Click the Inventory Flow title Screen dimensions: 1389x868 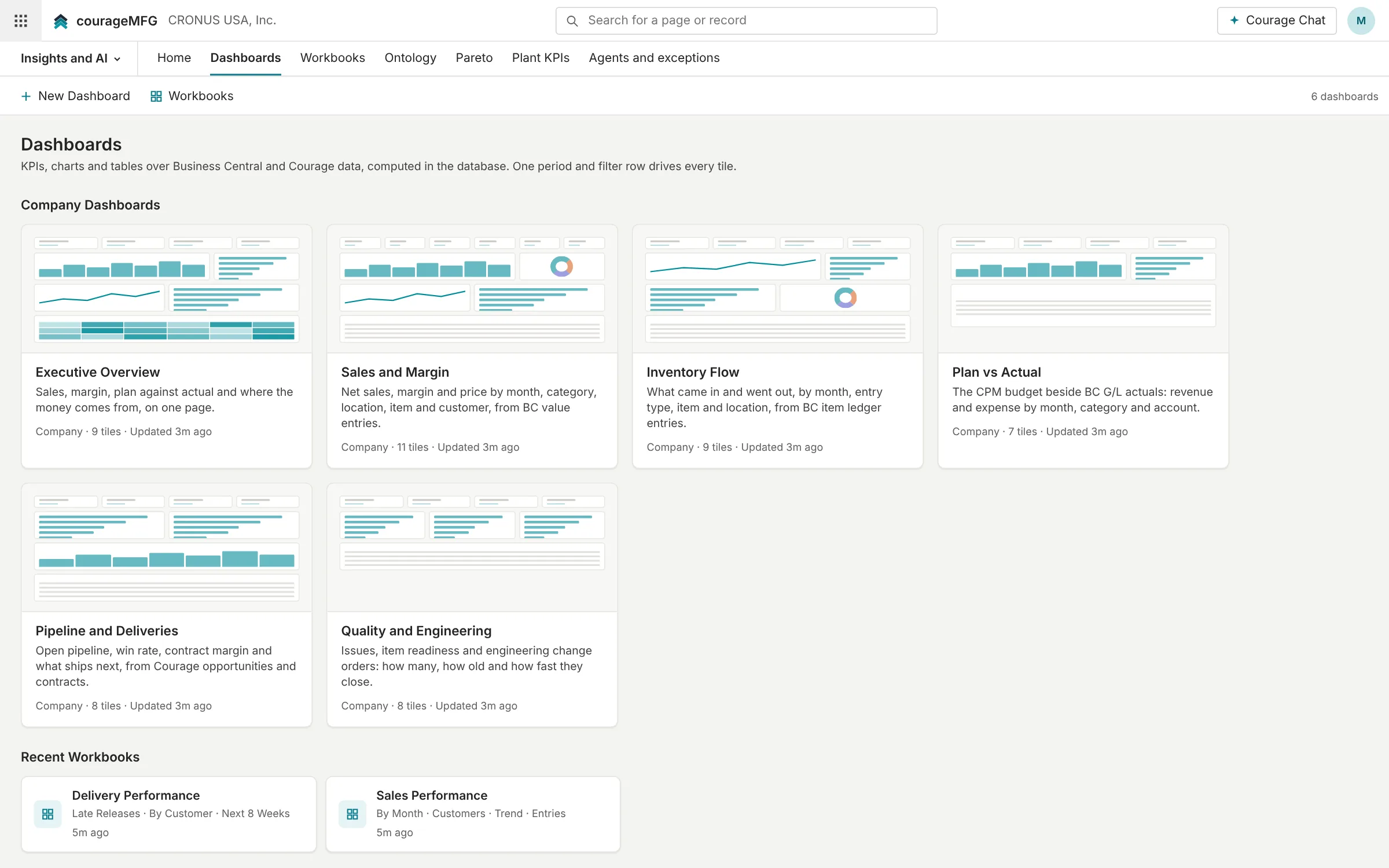[x=693, y=372]
